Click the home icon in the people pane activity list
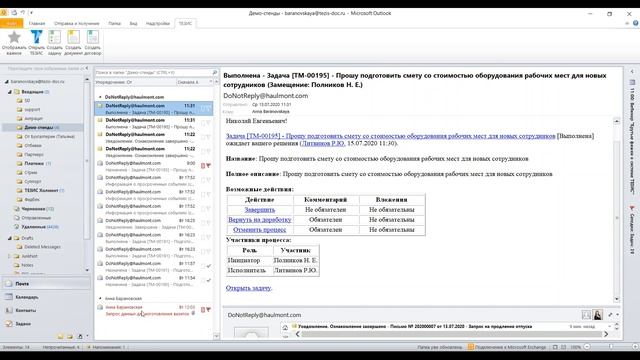640x360 pixels. coord(285,327)
